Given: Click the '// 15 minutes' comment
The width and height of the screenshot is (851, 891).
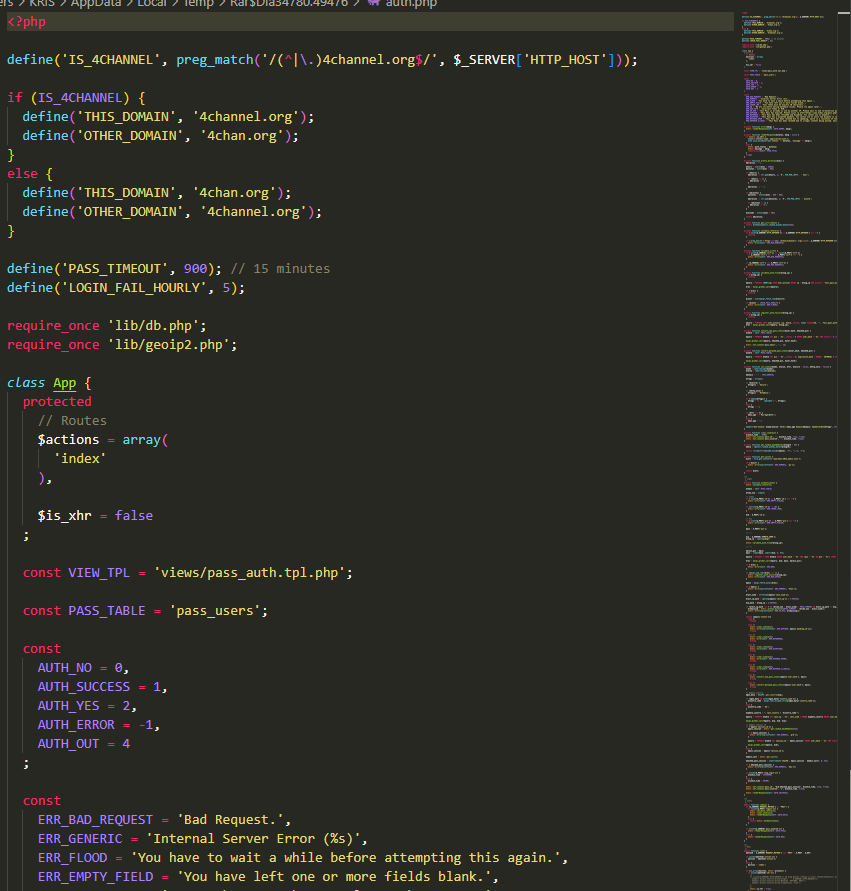Looking at the screenshot, I should [x=280, y=268].
